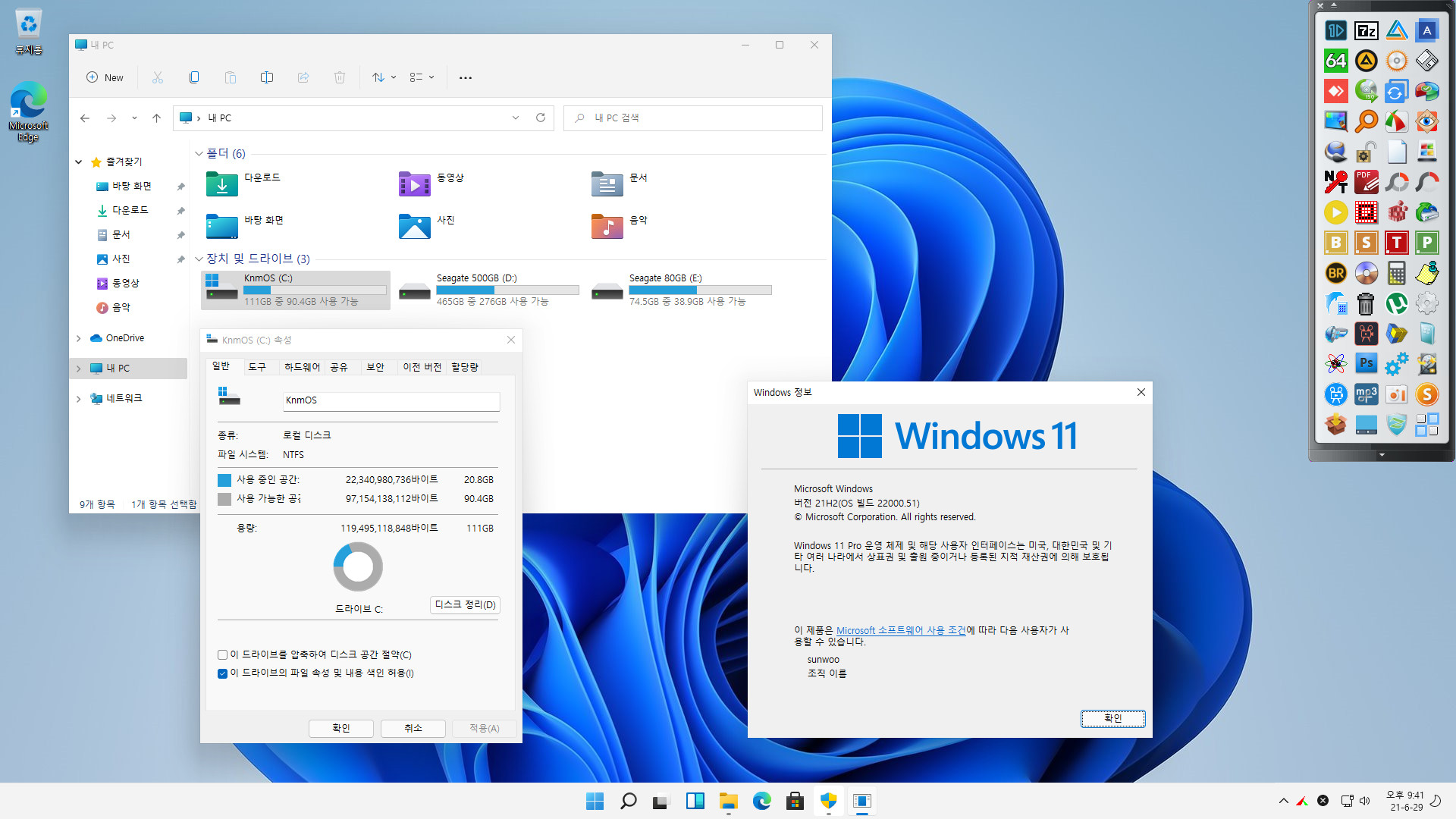Open the calculator icon in the launcher
The image size is (1456, 819).
pyautogui.click(x=1397, y=273)
